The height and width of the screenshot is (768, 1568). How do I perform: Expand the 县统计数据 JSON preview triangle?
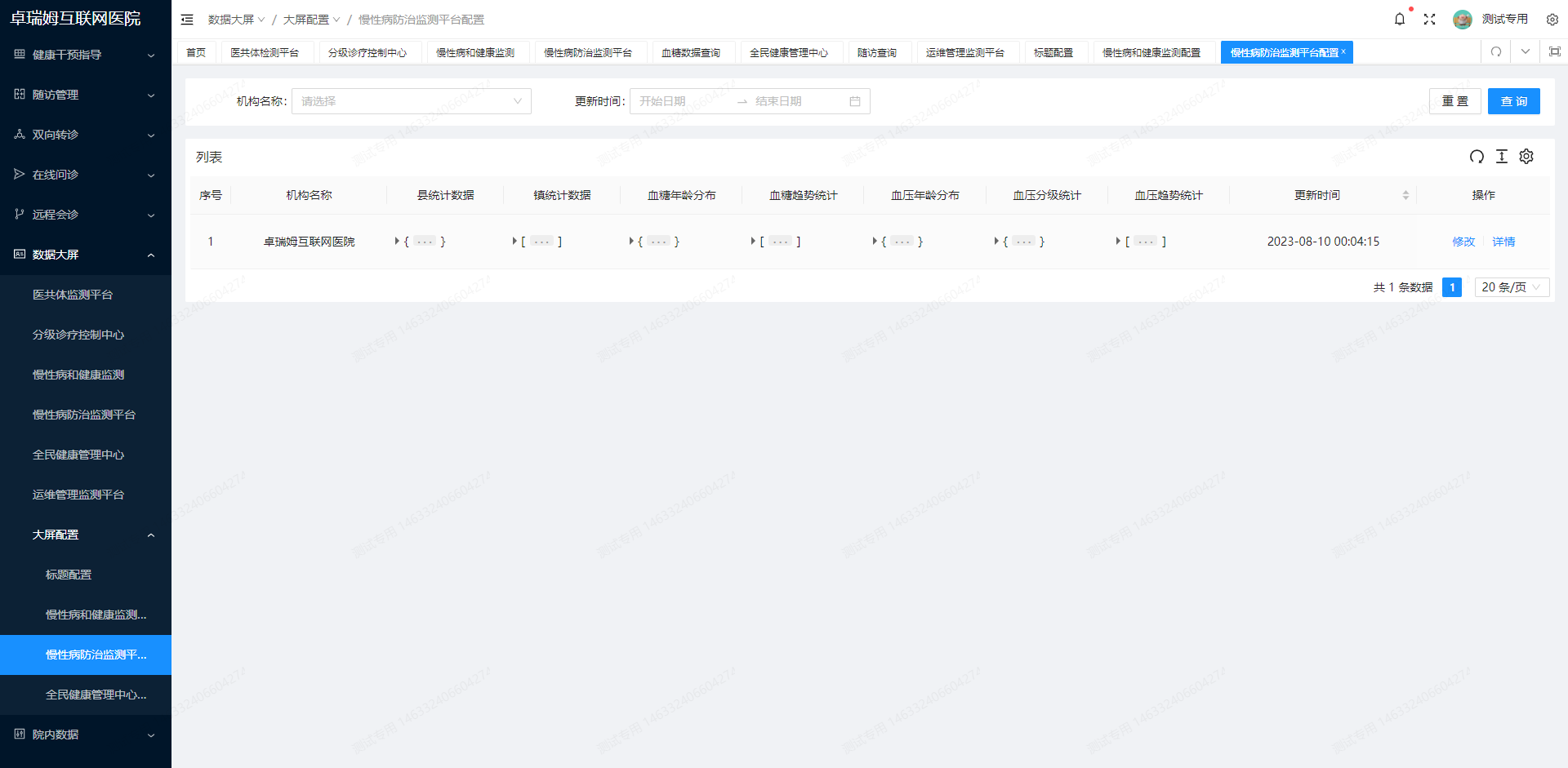[x=398, y=241]
